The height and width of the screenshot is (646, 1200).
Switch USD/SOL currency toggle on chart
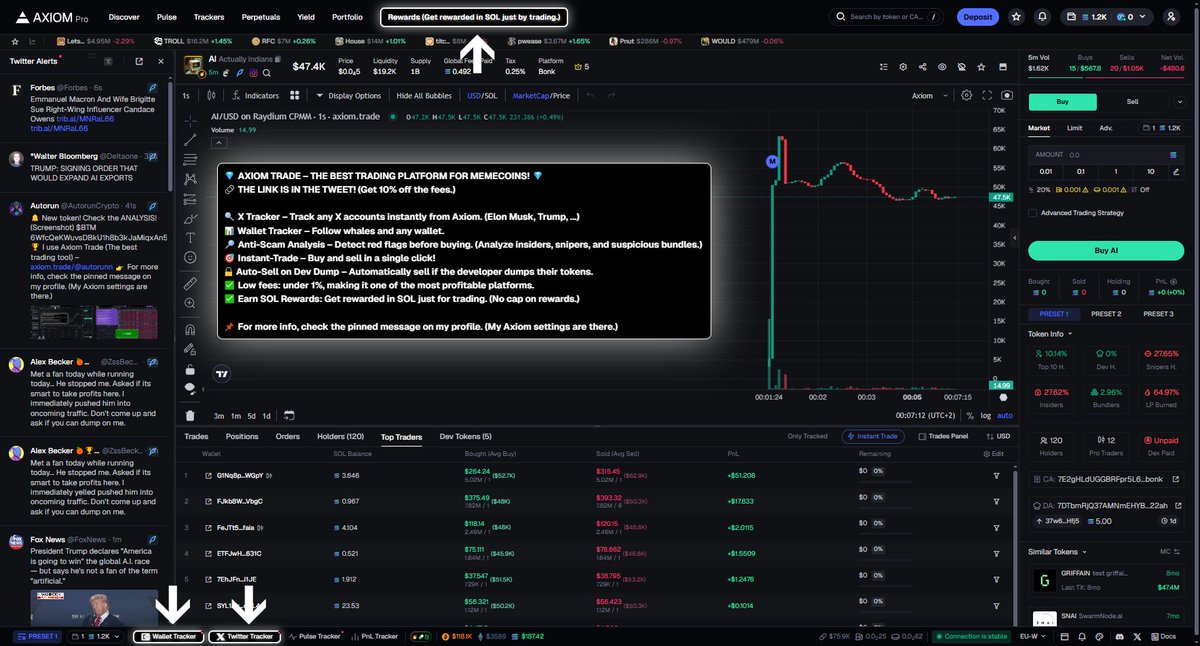pyautogui.click(x=483, y=96)
